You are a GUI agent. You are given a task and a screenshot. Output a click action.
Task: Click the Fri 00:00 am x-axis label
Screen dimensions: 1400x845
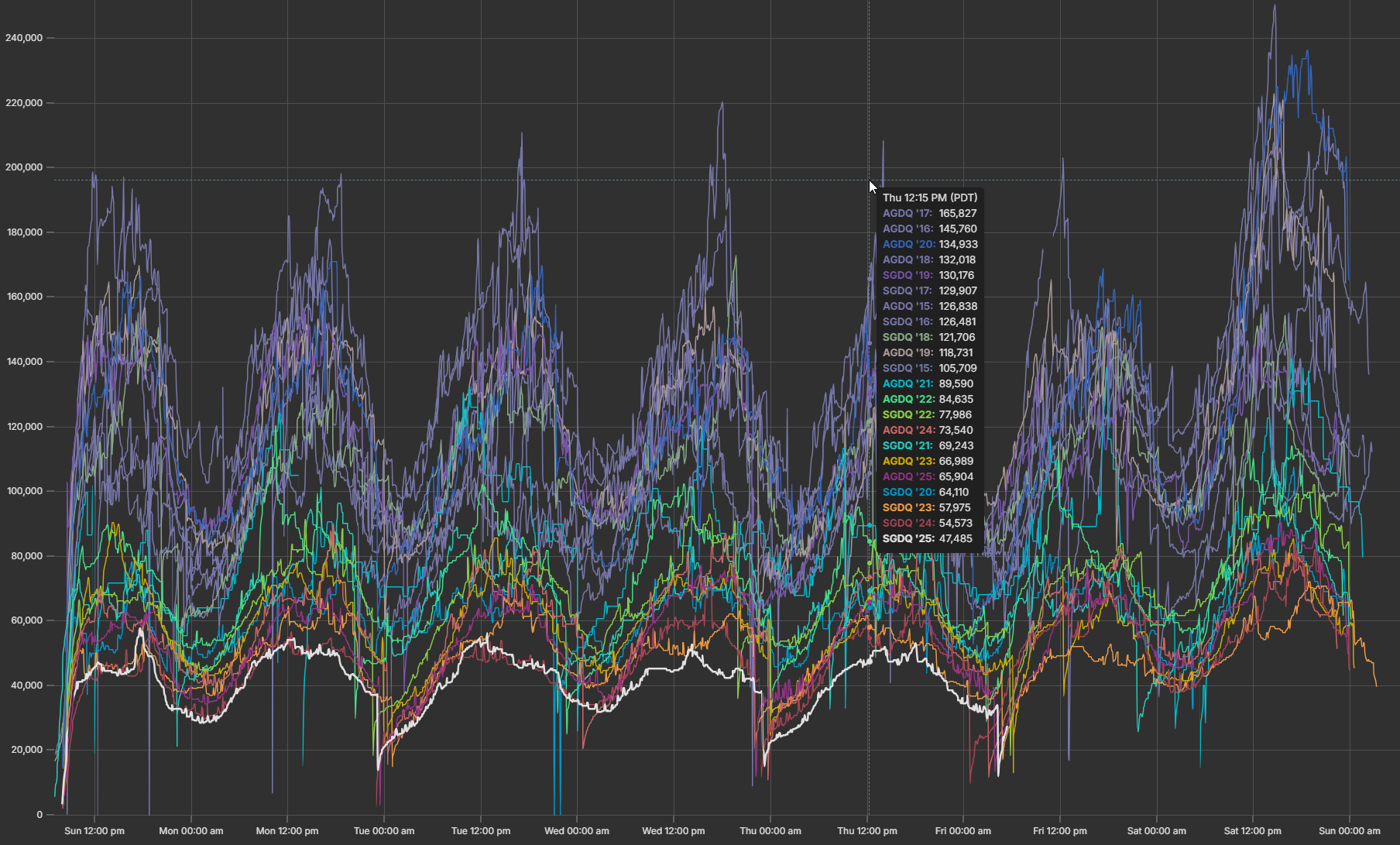(963, 830)
